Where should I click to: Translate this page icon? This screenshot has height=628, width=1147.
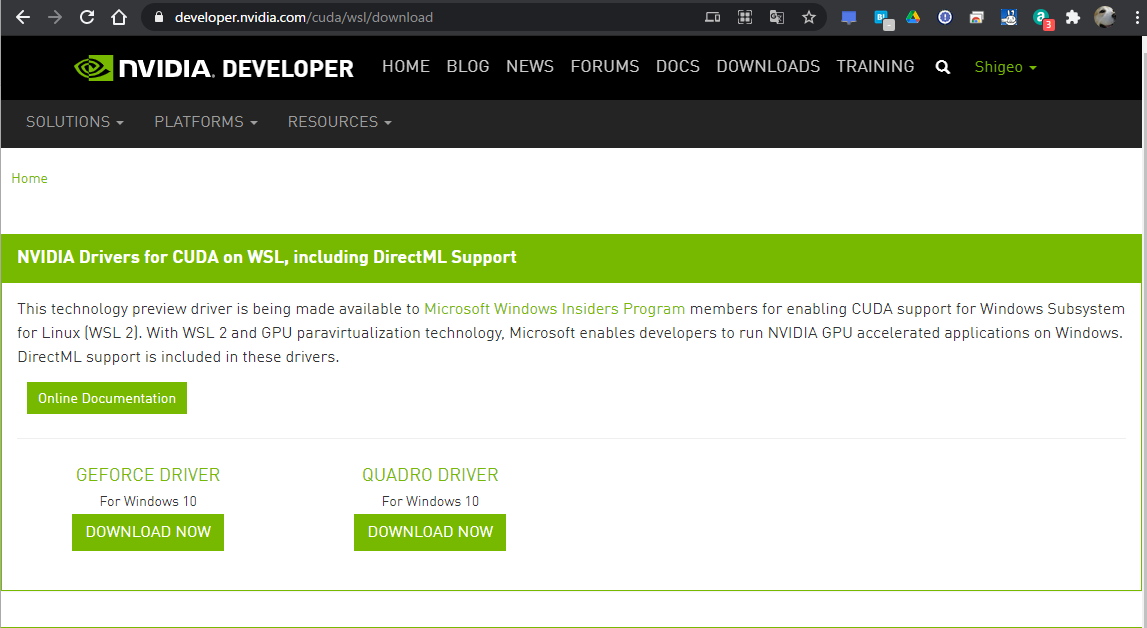(x=777, y=17)
